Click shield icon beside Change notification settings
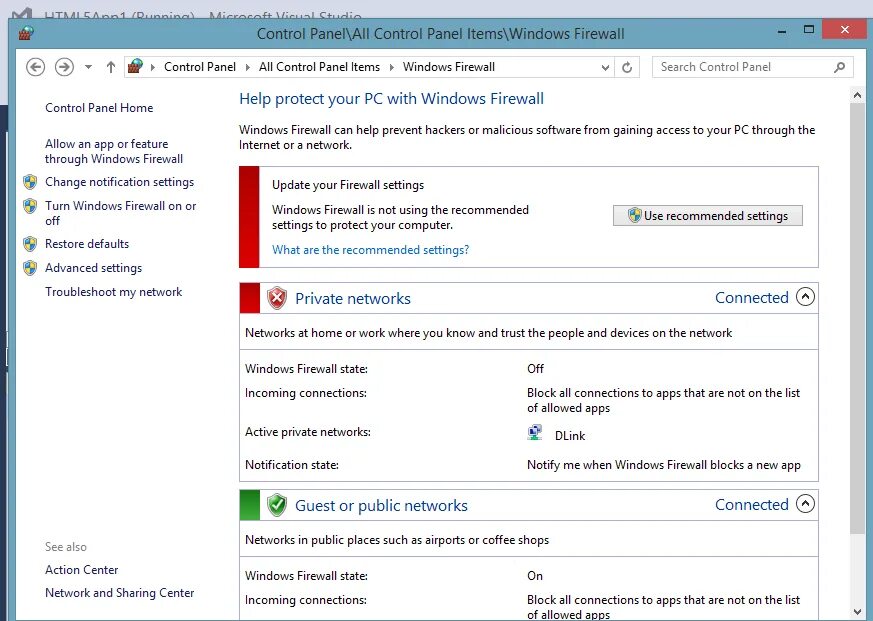 [x=30, y=182]
